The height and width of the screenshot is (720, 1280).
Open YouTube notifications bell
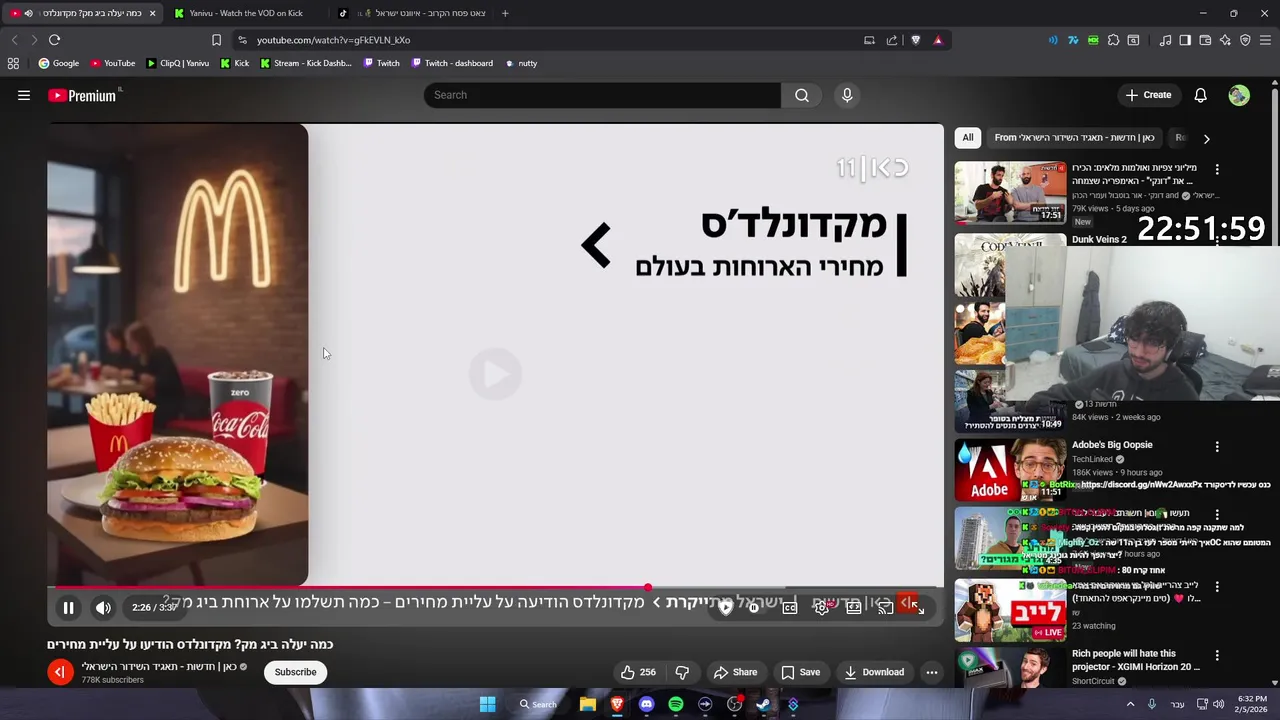1200,95
